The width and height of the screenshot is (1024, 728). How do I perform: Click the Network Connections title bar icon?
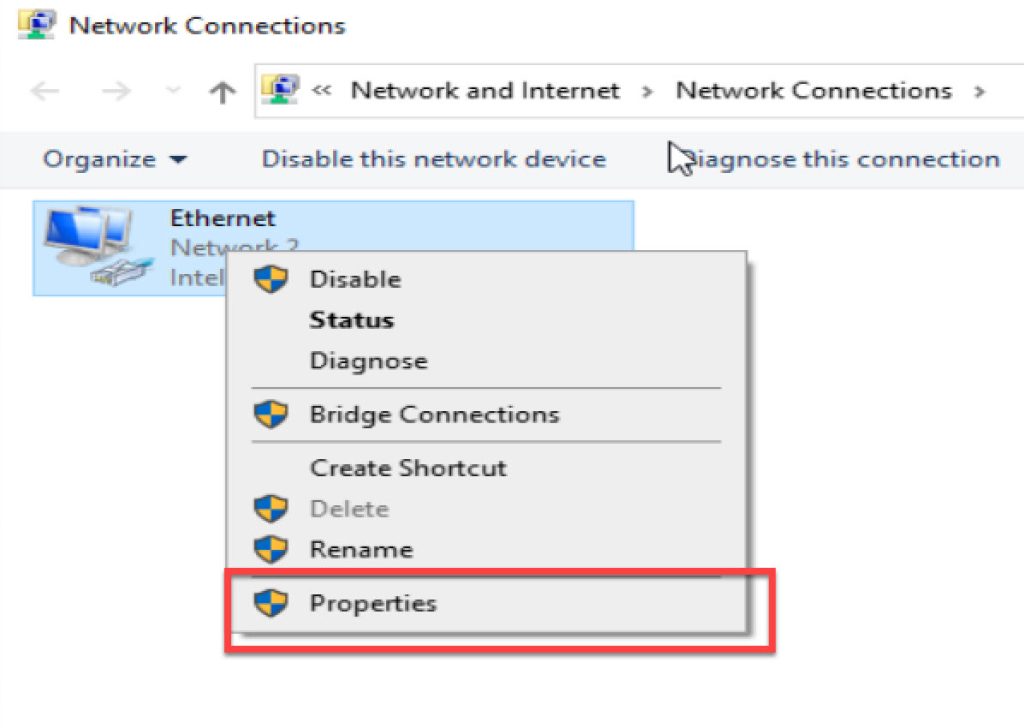(36, 25)
